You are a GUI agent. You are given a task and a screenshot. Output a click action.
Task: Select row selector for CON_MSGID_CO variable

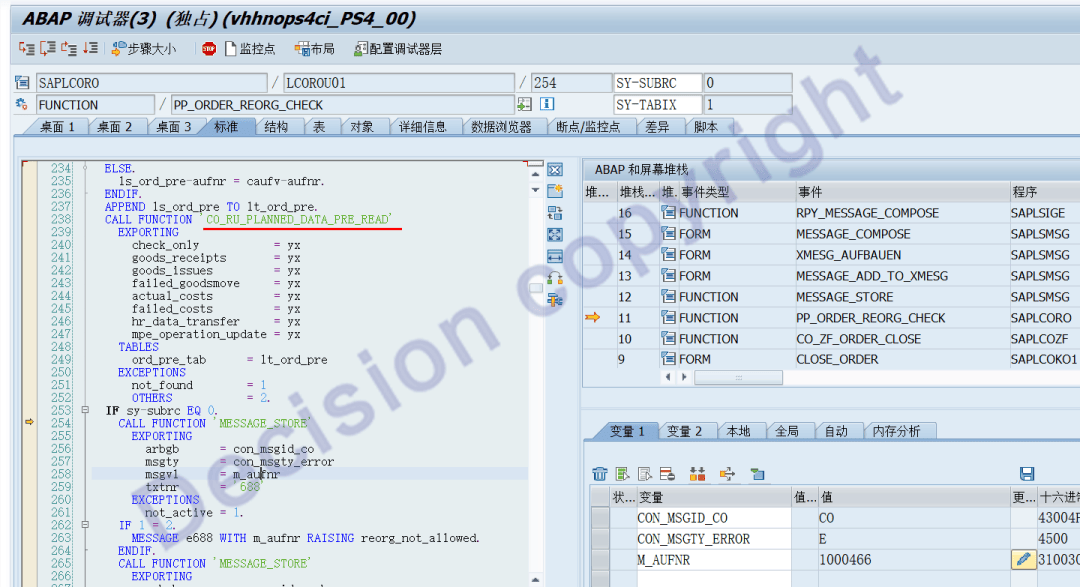pos(600,518)
